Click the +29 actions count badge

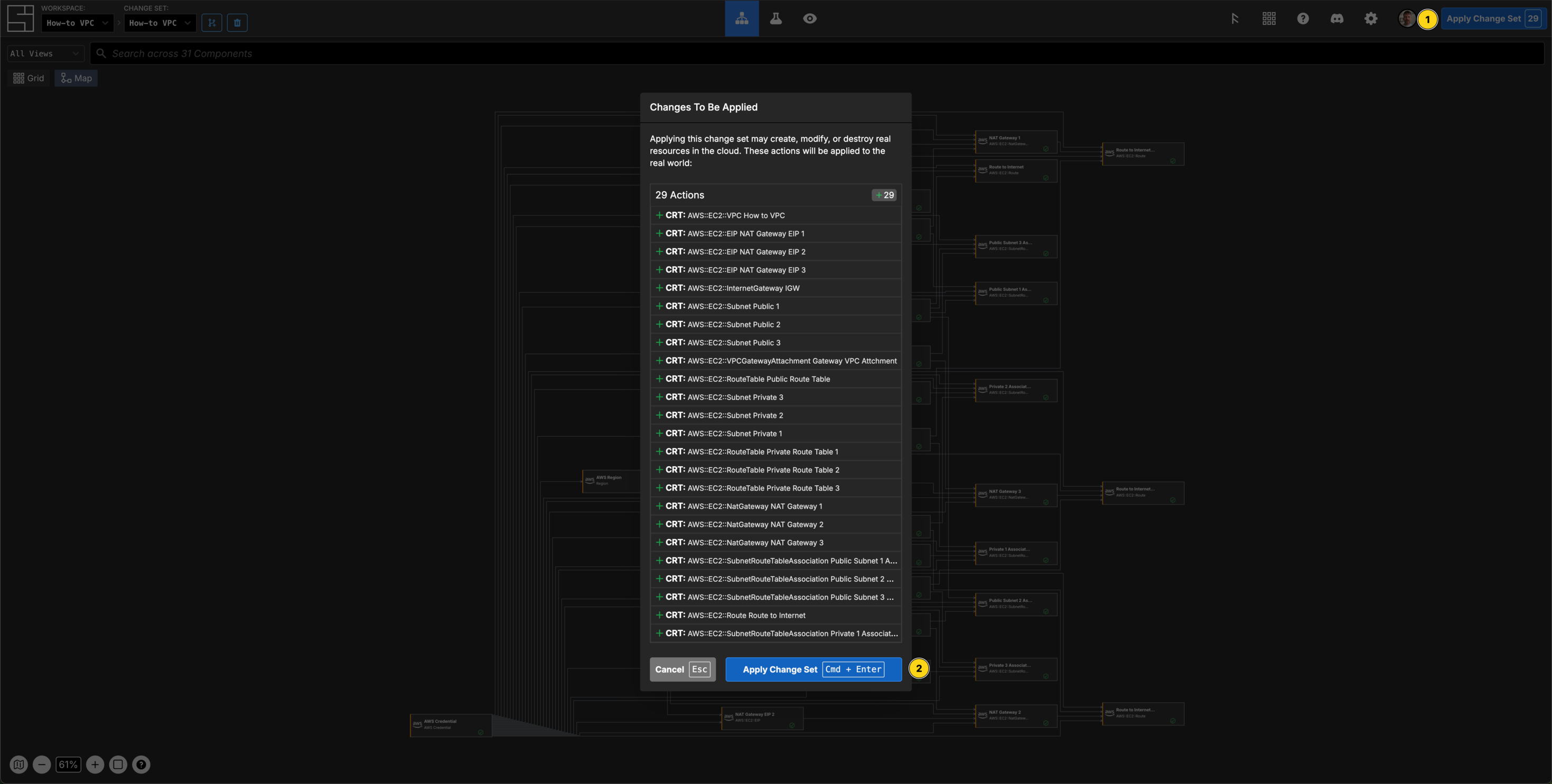884,195
